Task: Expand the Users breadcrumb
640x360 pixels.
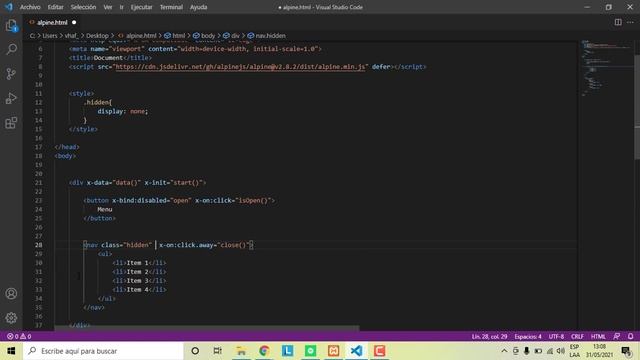Action: (50, 36)
